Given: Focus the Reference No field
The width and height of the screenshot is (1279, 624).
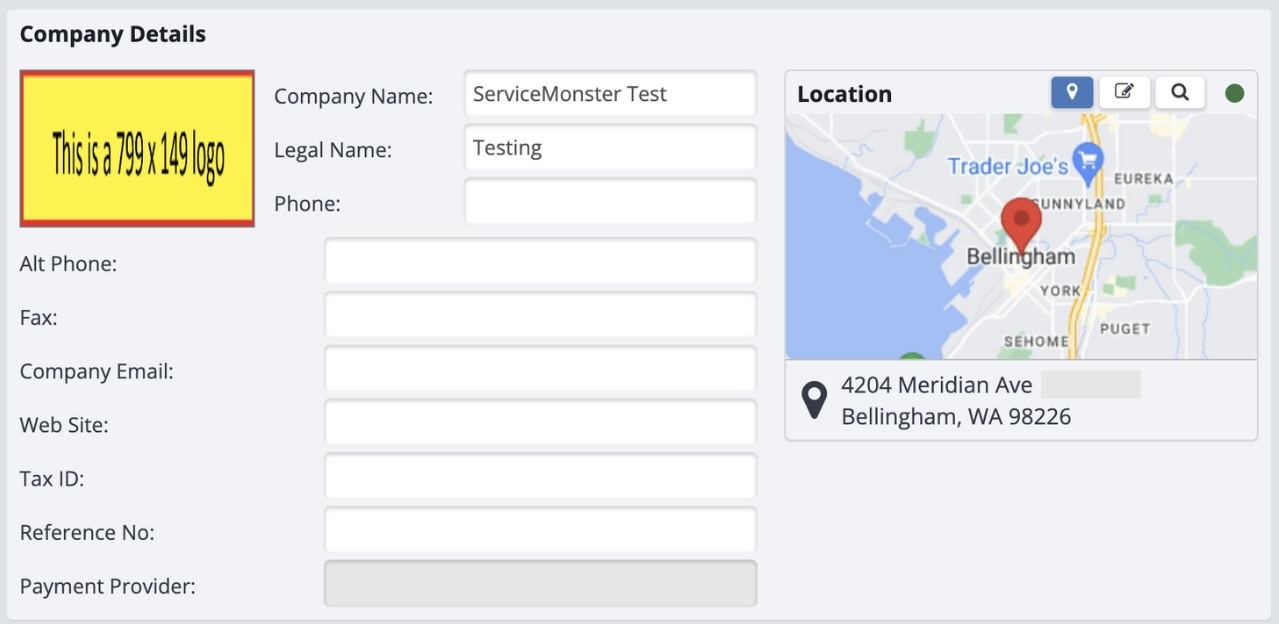Looking at the screenshot, I should (540, 532).
